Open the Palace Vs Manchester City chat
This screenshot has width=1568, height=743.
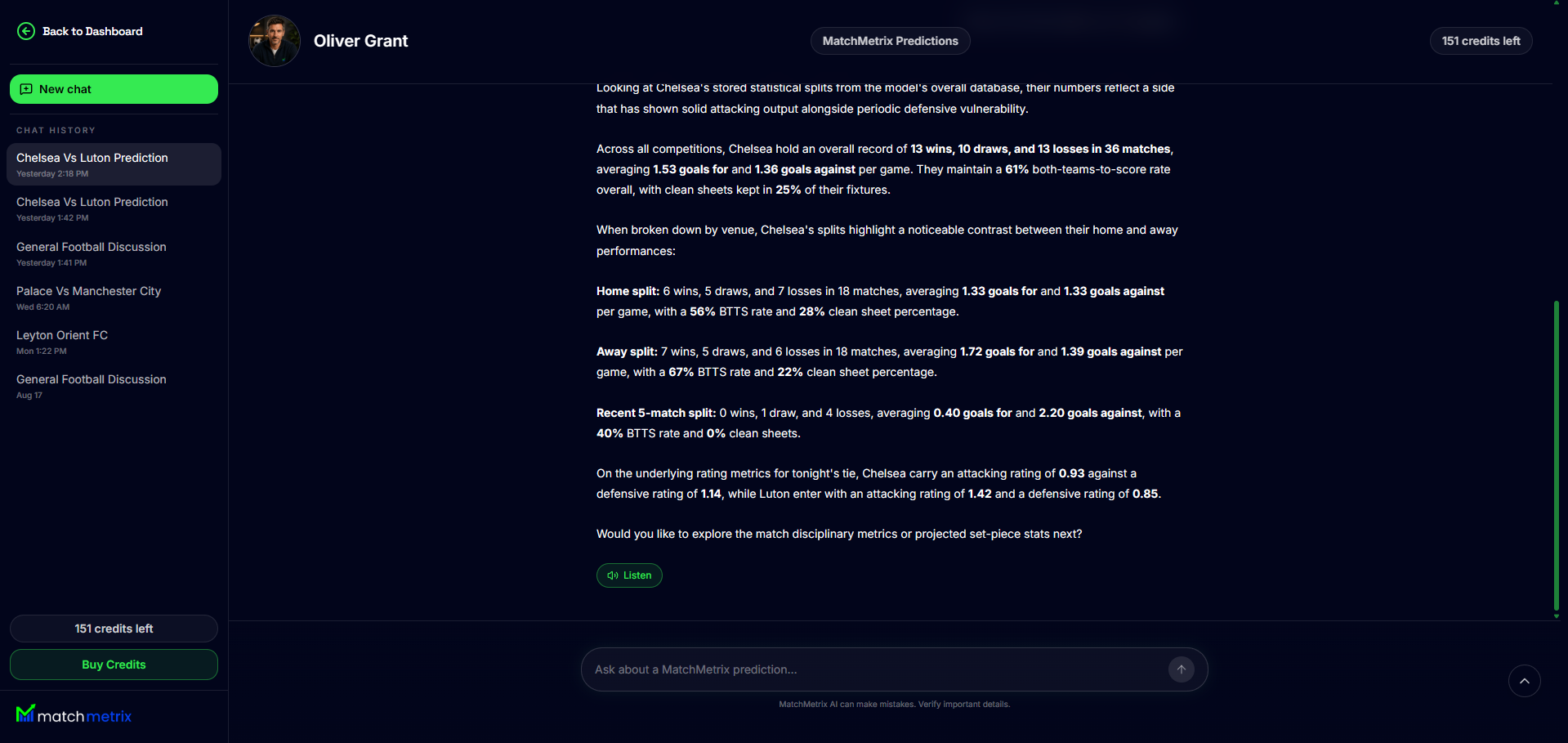tap(114, 298)
